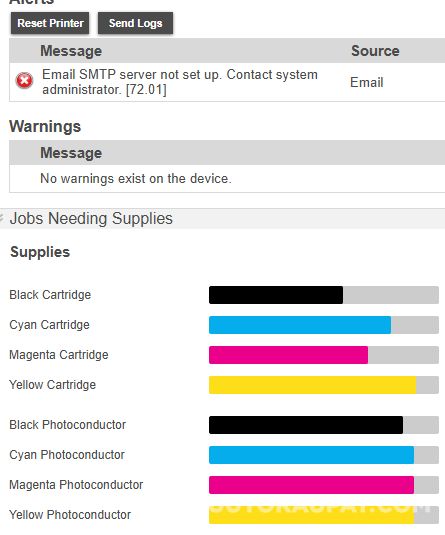
Task: Click the Black Cartridge label
Action: [50, 295]
